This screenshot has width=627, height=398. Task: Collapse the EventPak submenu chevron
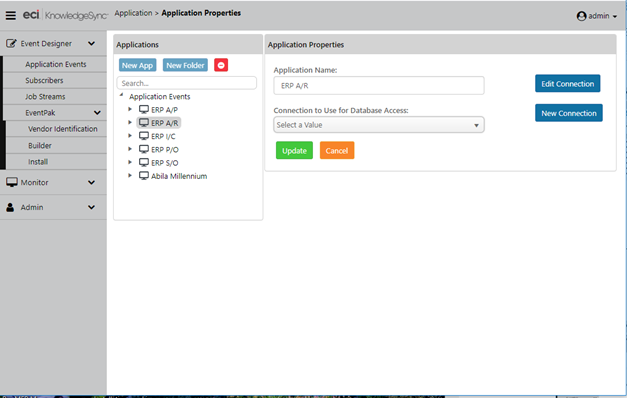tap(97, 113)
